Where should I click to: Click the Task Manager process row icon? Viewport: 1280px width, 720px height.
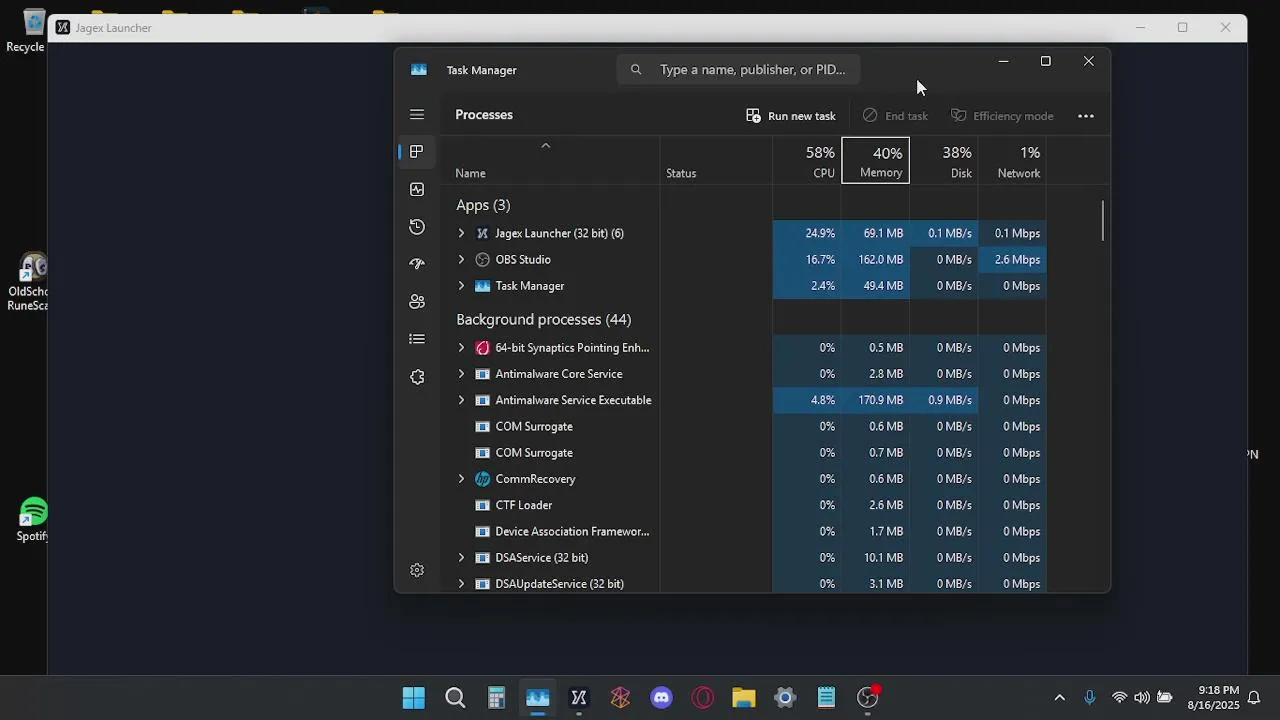point(483,286)
